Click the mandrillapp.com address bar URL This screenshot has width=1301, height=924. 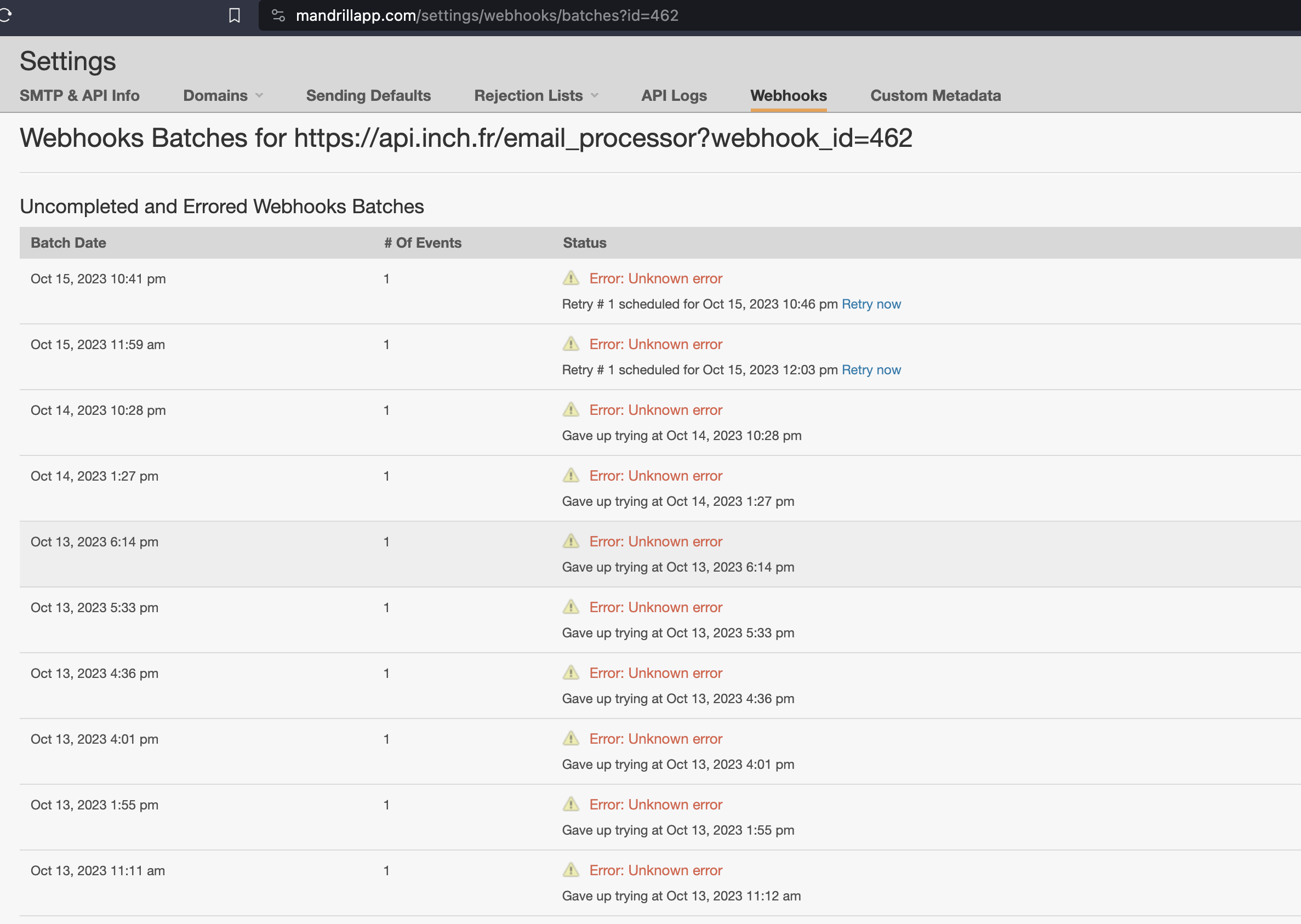point(487,15)
